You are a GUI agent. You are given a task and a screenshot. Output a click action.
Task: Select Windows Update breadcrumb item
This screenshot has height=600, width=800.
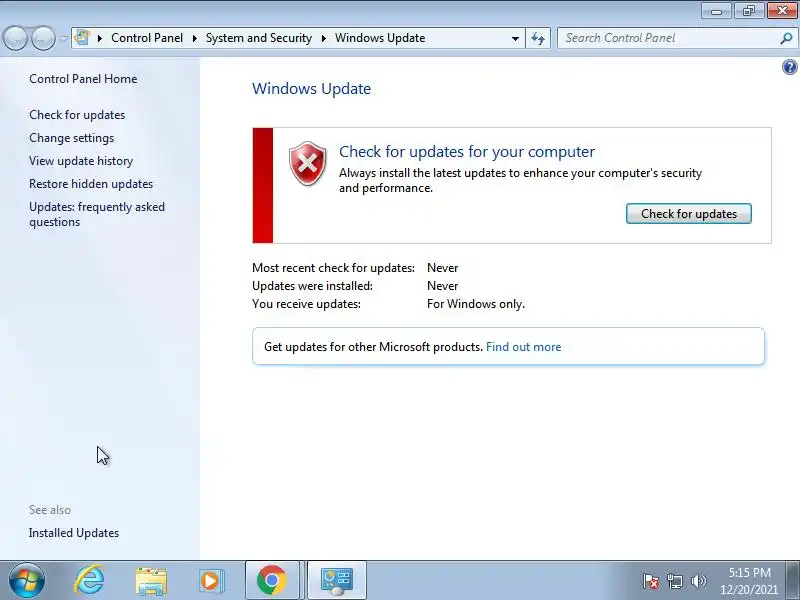pyautogui.click(x=380, y=38)
